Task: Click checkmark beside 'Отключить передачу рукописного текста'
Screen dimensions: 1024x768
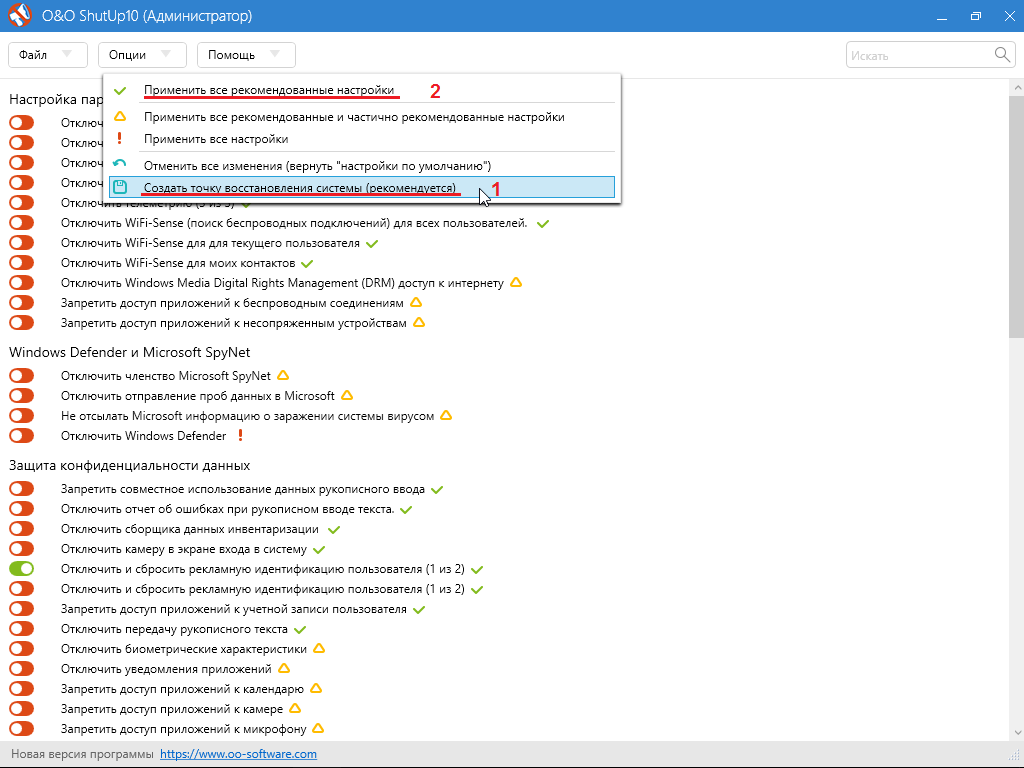Action: tap(300, 630)
